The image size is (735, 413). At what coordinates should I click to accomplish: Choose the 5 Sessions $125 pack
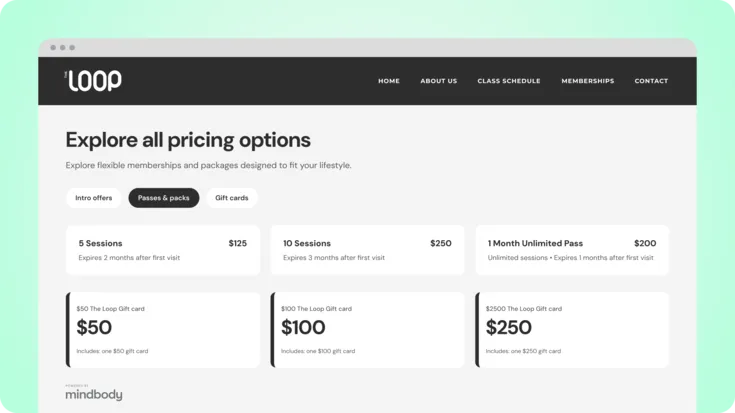pos(163,250)
